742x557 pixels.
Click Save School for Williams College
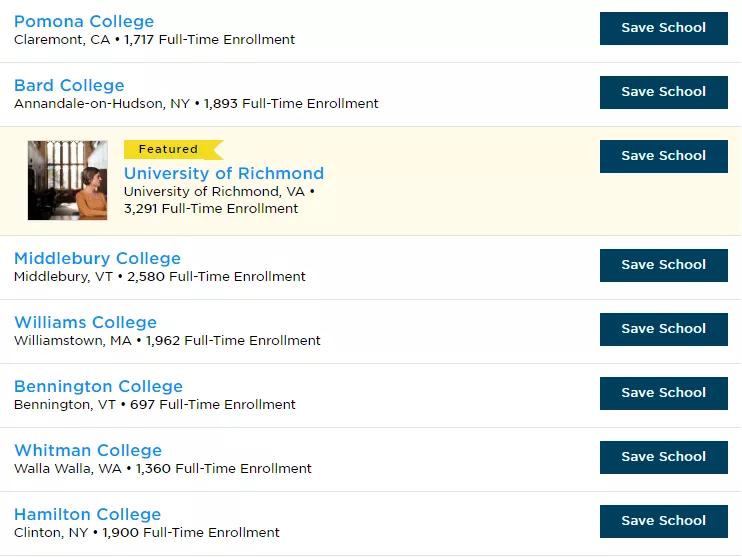pos(663,329)
